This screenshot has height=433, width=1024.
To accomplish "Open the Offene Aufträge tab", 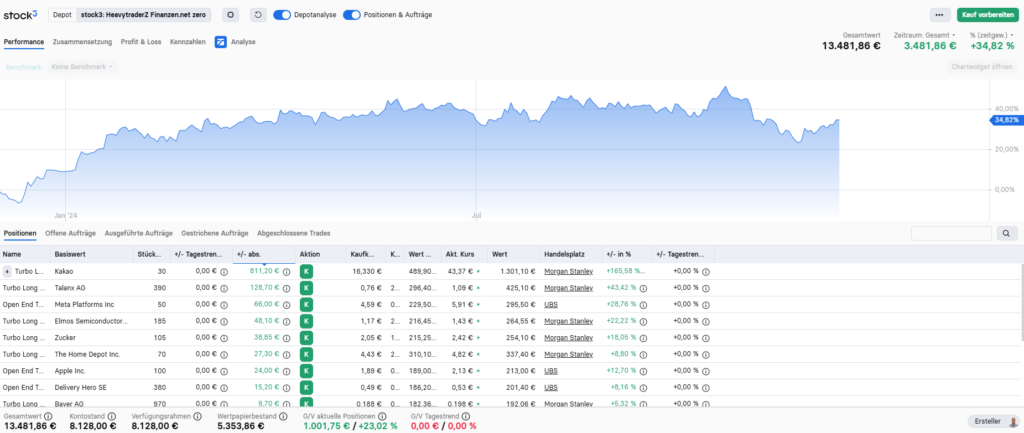I will tap(71, 233).
